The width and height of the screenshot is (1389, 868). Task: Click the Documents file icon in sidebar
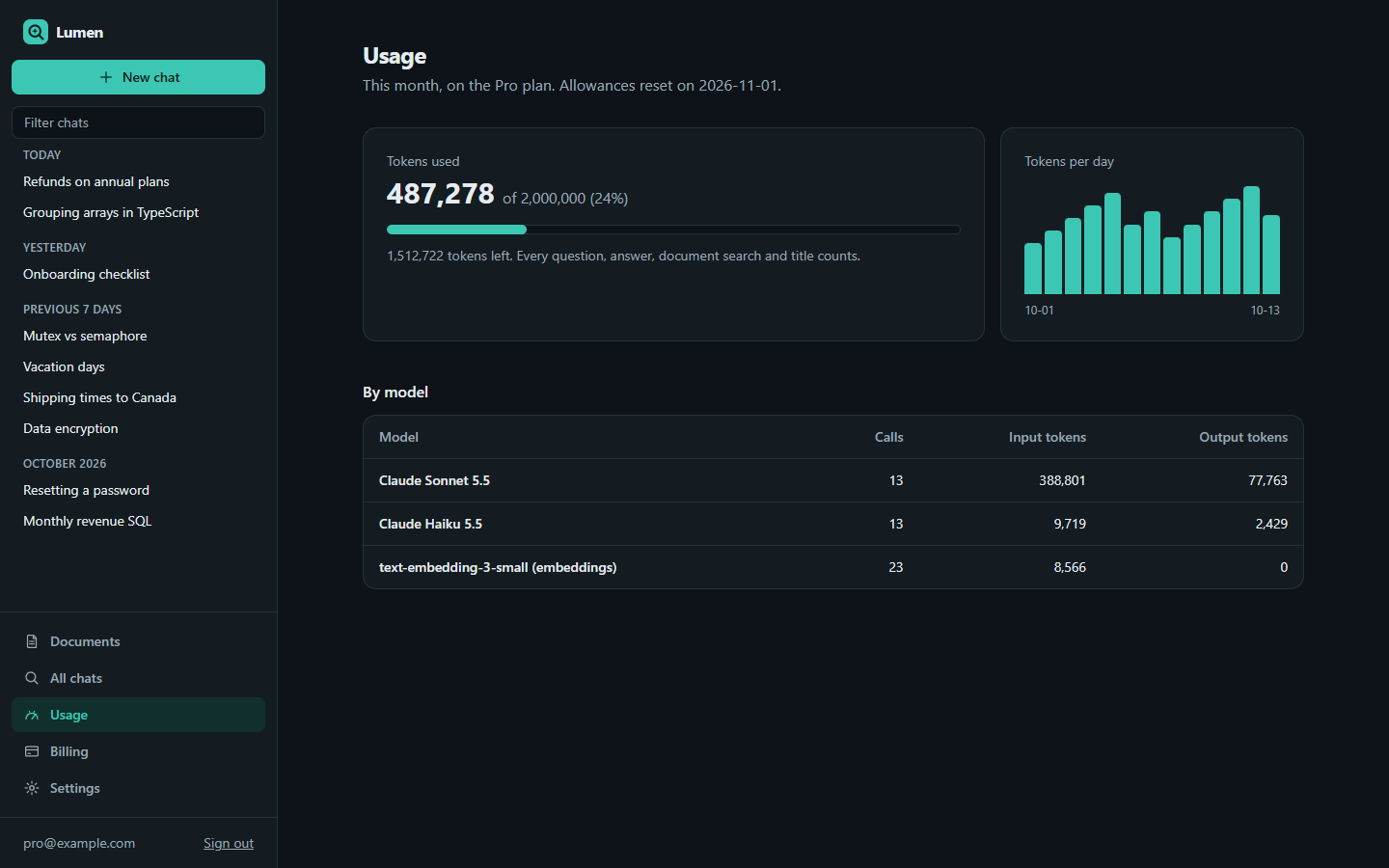pyautogui.click(x=32, y=641)
